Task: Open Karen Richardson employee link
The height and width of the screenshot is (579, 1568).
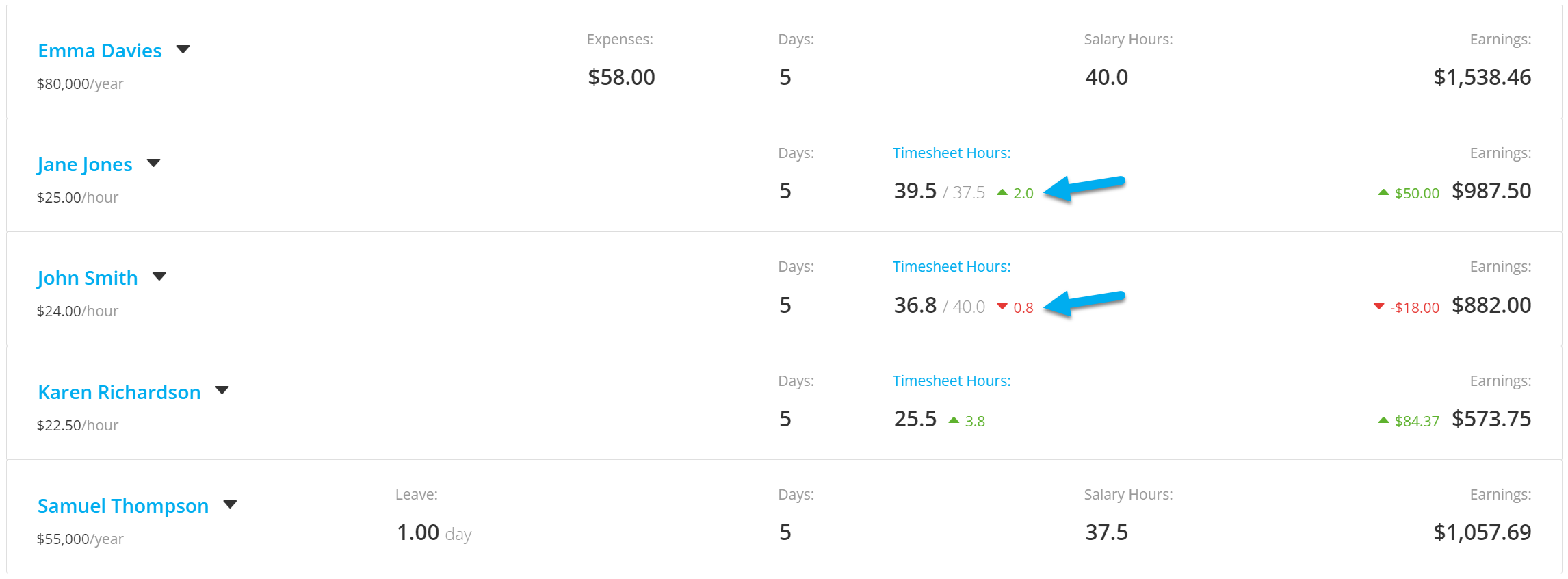Action: click(119, 392)
